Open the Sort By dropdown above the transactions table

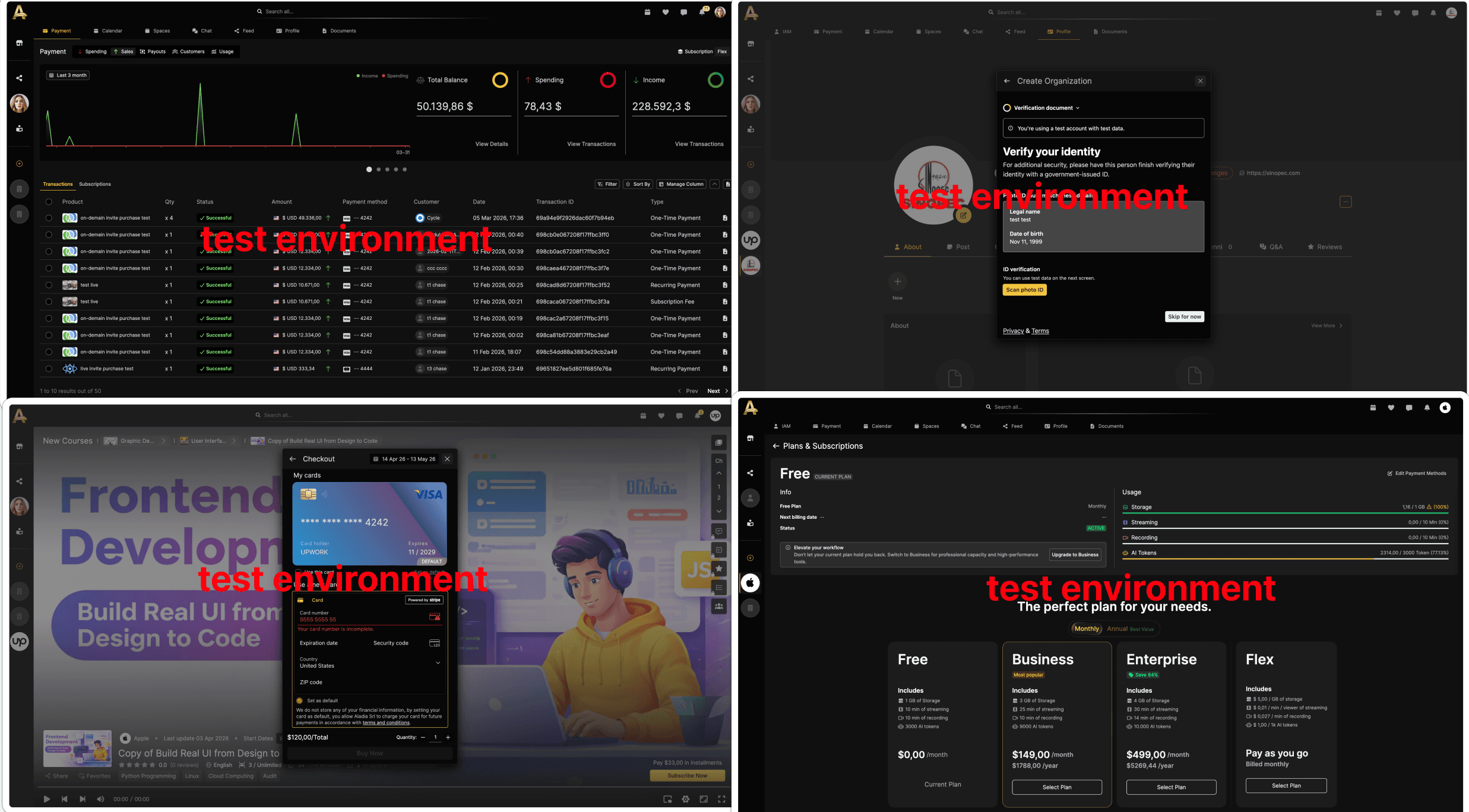pyautogui.click(x=638, y=185)
